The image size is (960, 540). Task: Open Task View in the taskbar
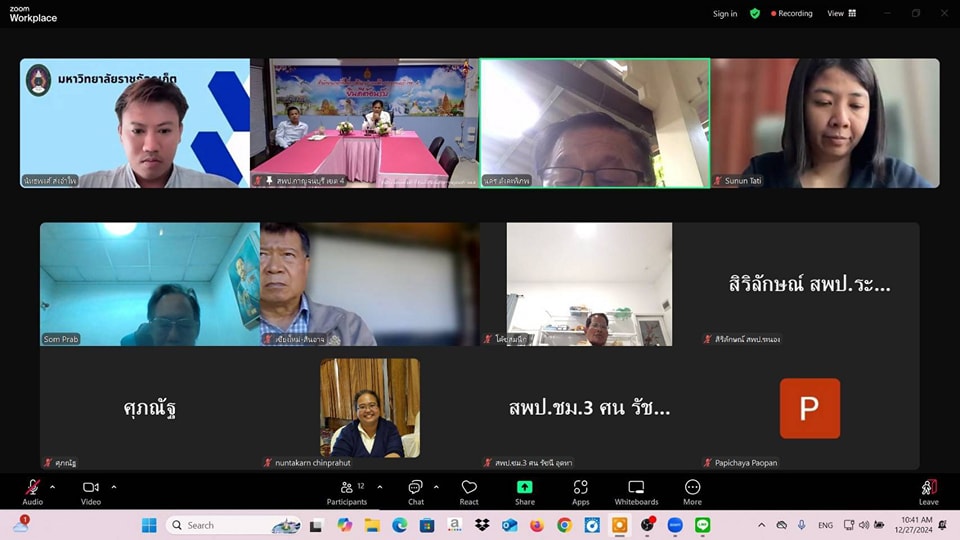click(316, 525)
